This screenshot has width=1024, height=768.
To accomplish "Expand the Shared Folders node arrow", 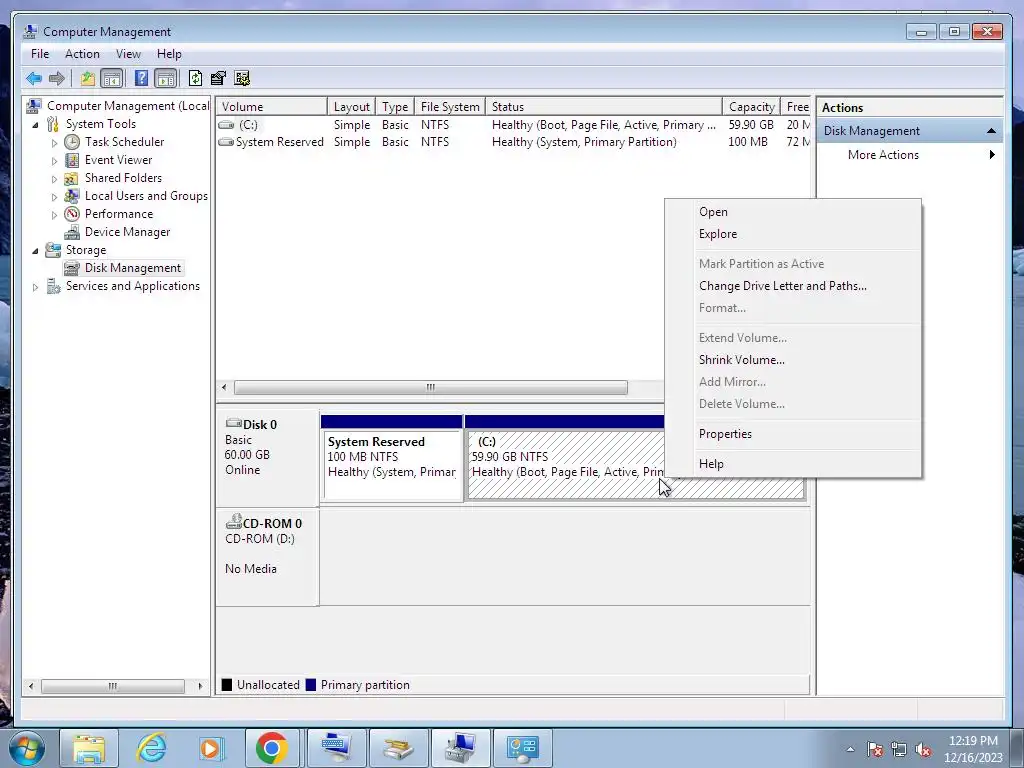I will (x=54, y=178).
